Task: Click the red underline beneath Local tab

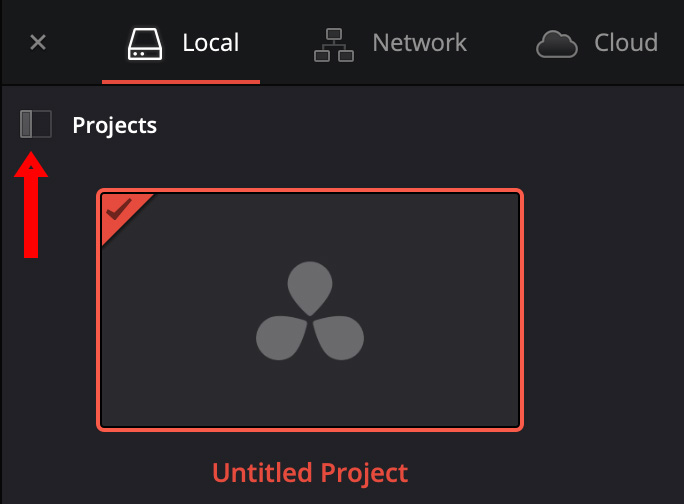Action: (181, 82)
